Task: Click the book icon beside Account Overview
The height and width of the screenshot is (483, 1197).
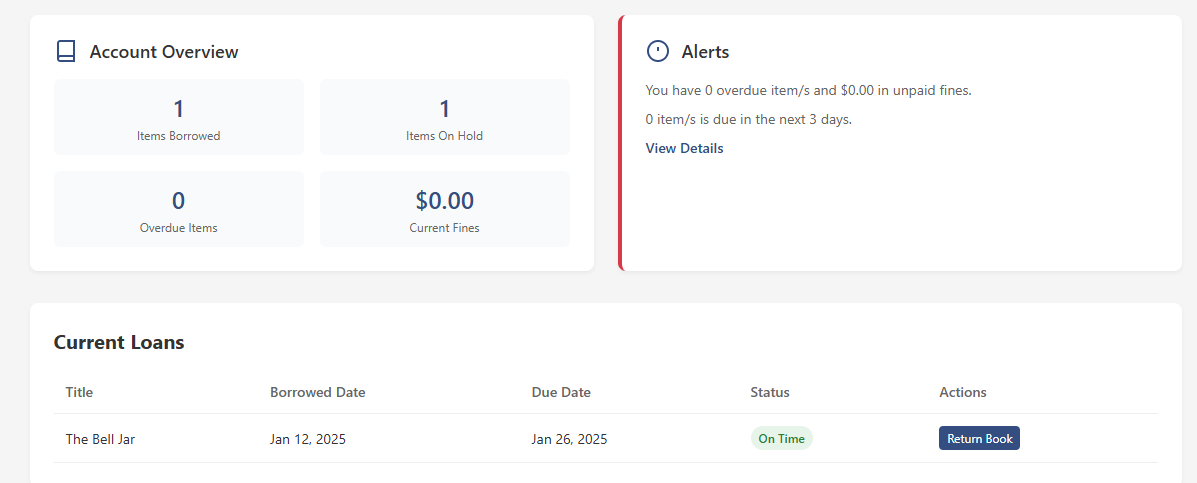Action: pyautogui.click(x=66, y=51)
